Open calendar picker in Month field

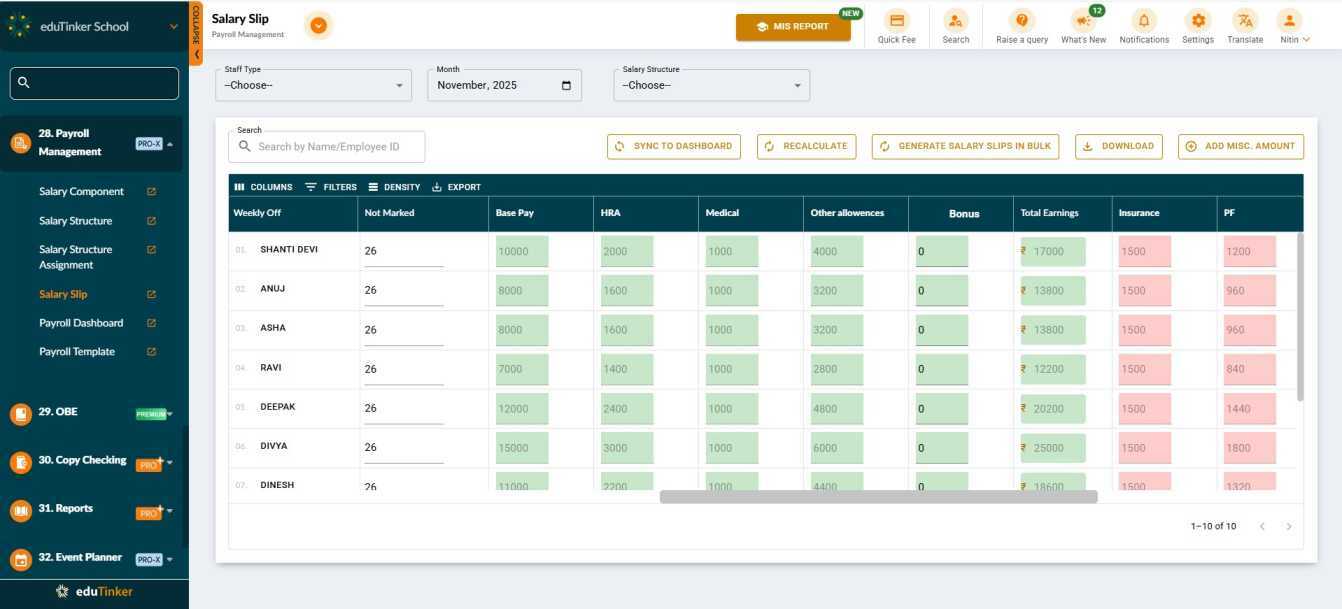pyautogui.click(x=566, y=86)
